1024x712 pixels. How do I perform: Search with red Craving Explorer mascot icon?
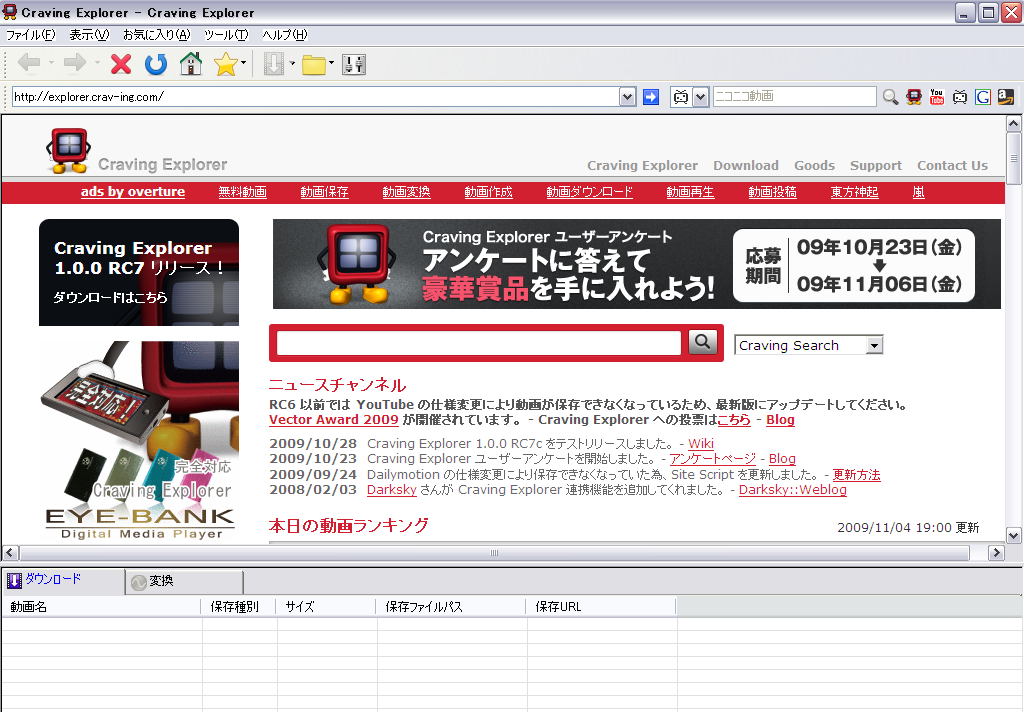[x=914, y=97]
